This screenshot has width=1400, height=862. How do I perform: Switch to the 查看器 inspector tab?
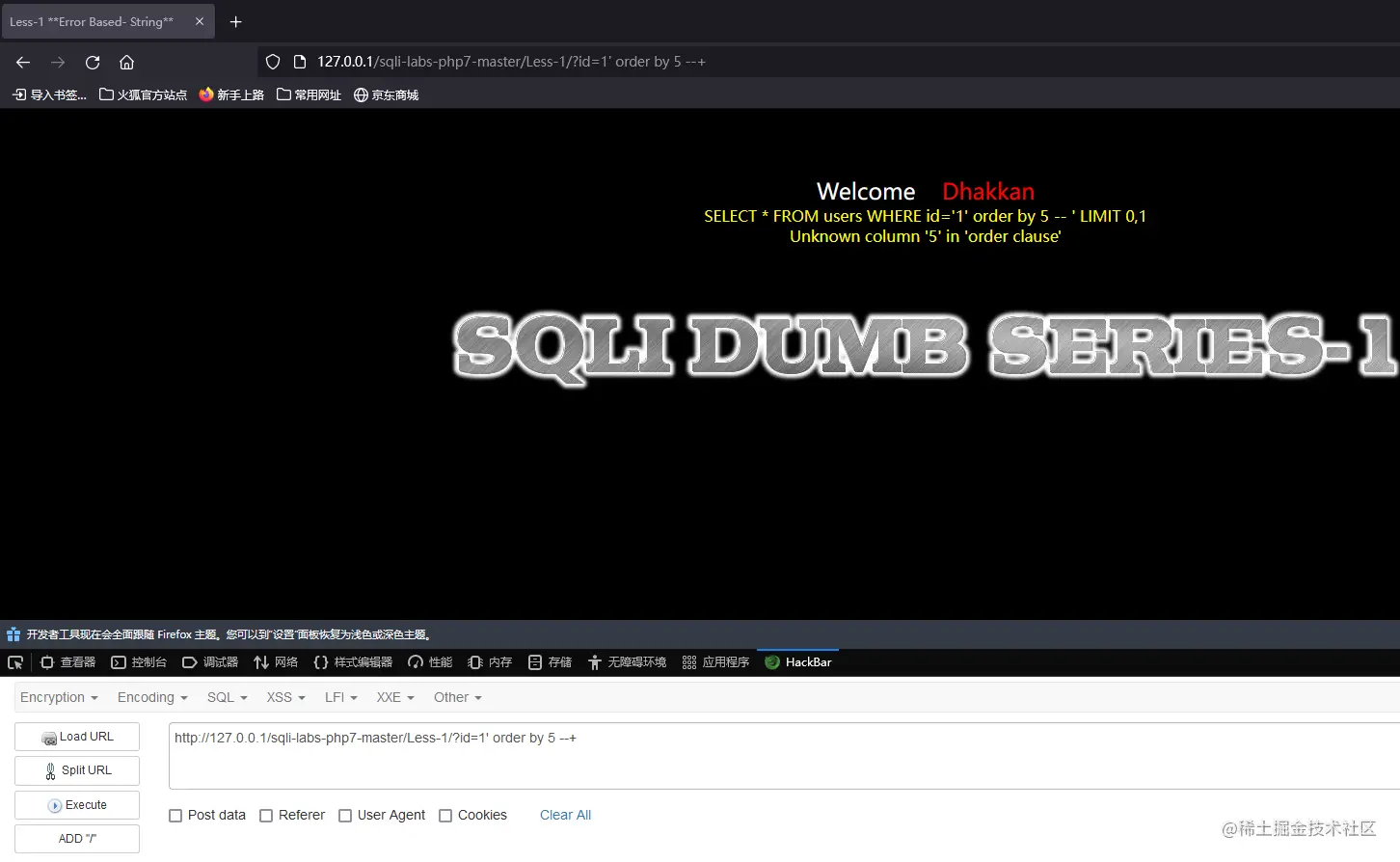[x=67, y=662]
